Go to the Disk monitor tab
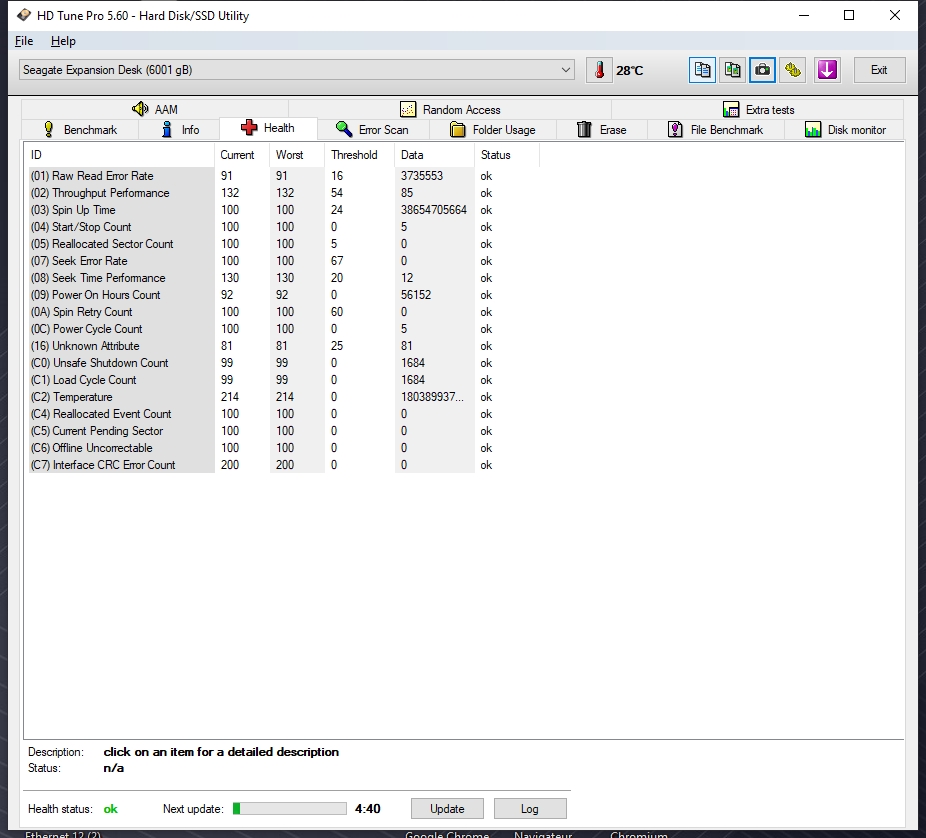926x838 pixels. point(845,130)
